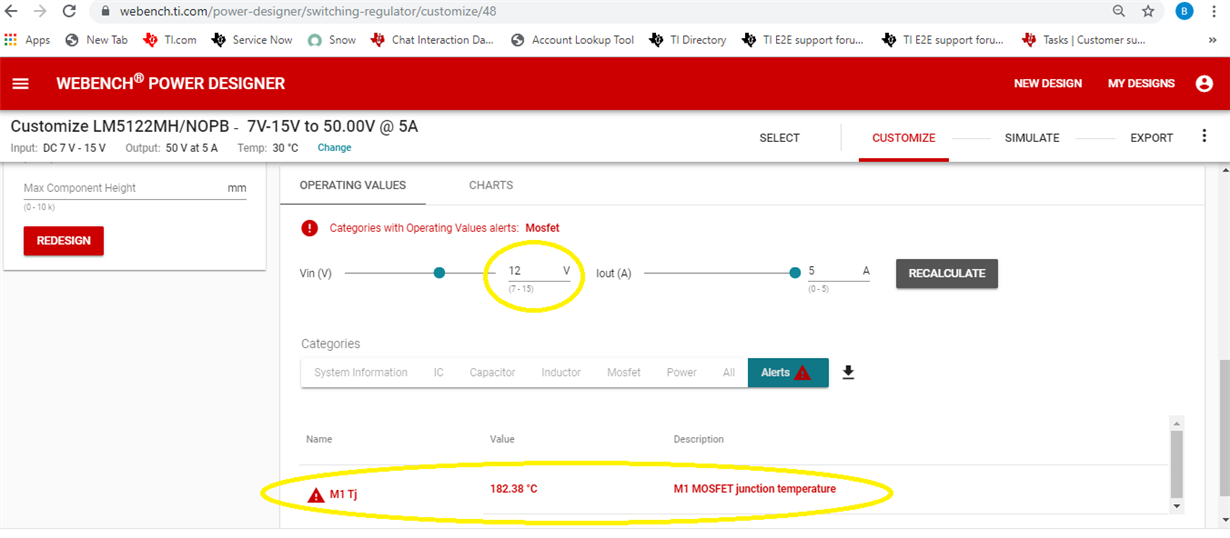1230x538 pixels.
Task: Open the design options vertical-dots menu
Action: click(1204, 137)
